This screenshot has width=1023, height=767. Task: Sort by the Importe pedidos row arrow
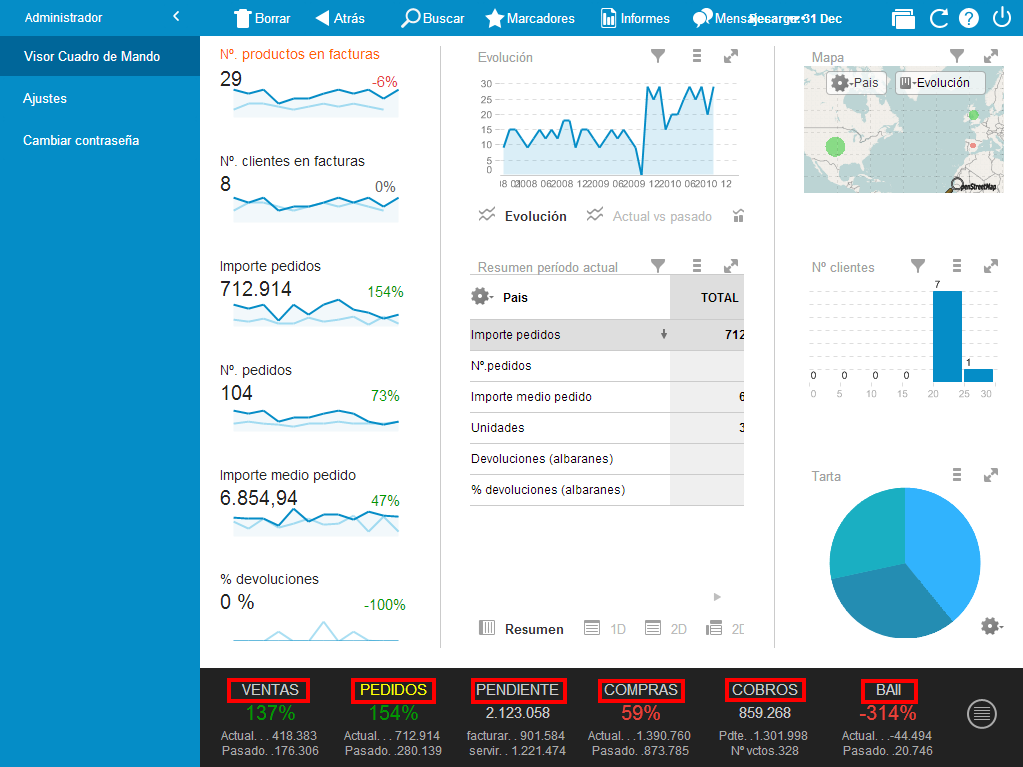tap(663, 335)
